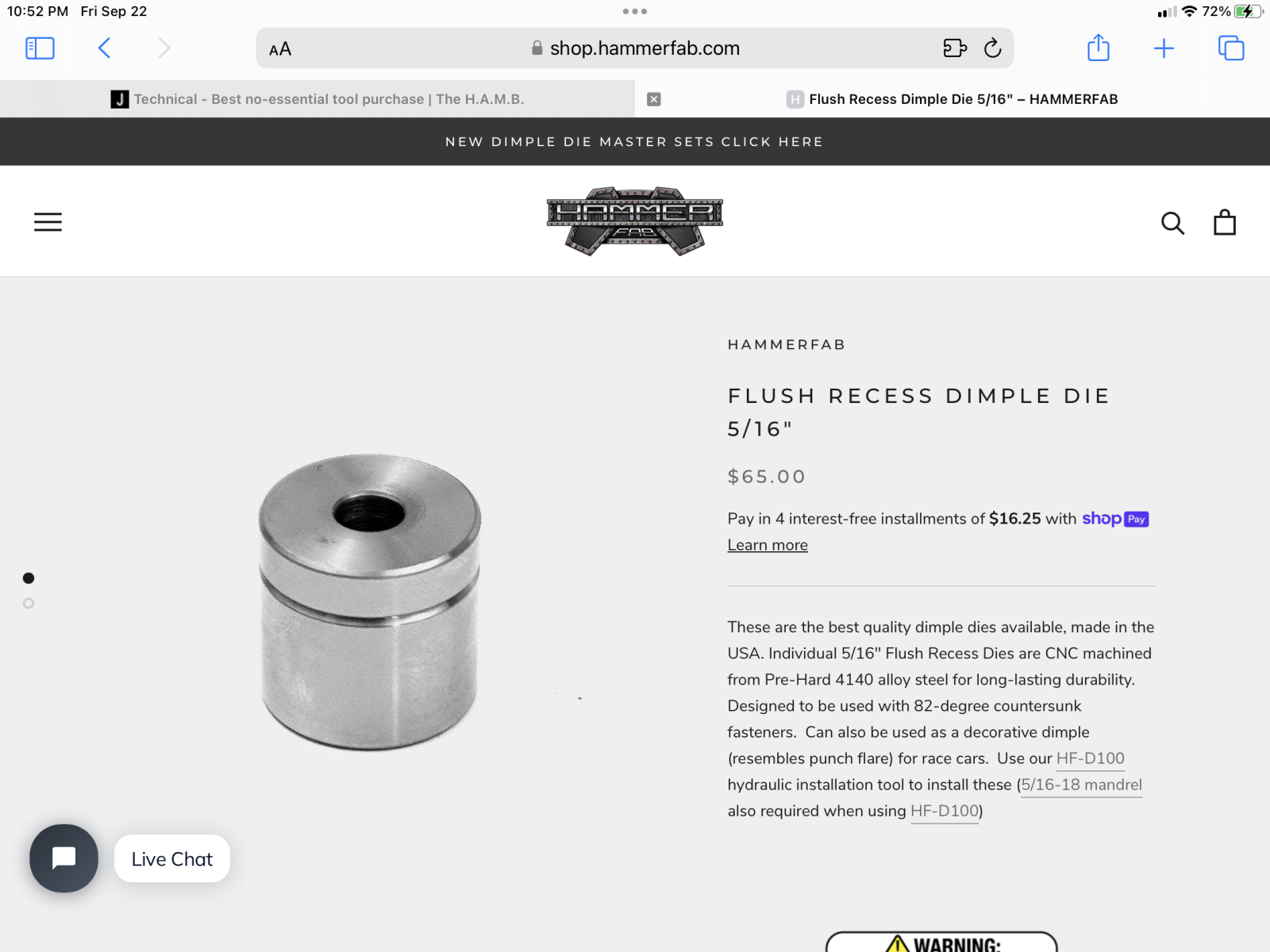This screenshot has width=1270, height=952.
Task: Open the Share sheet
Action: 1099,48
